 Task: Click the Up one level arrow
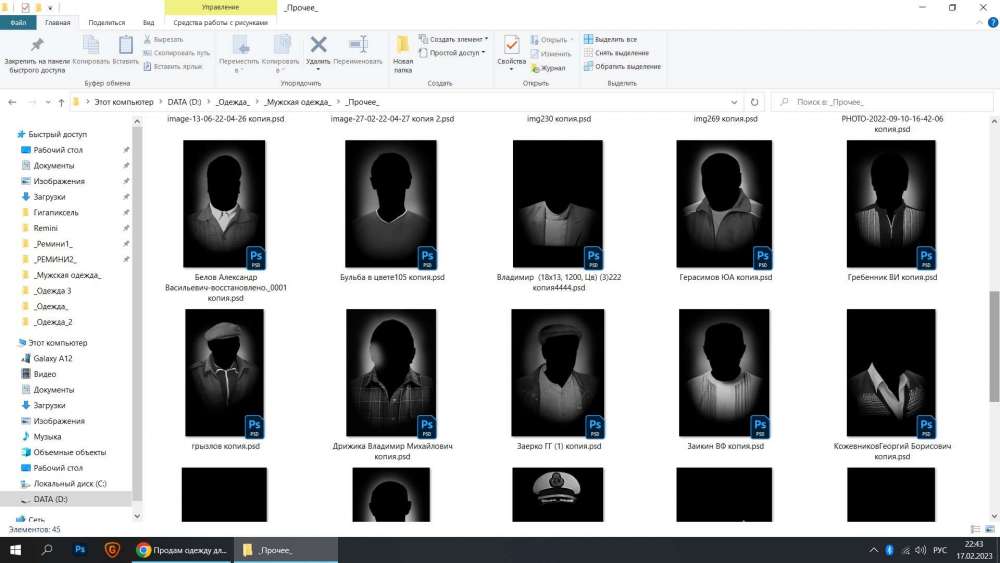point(61,102)
